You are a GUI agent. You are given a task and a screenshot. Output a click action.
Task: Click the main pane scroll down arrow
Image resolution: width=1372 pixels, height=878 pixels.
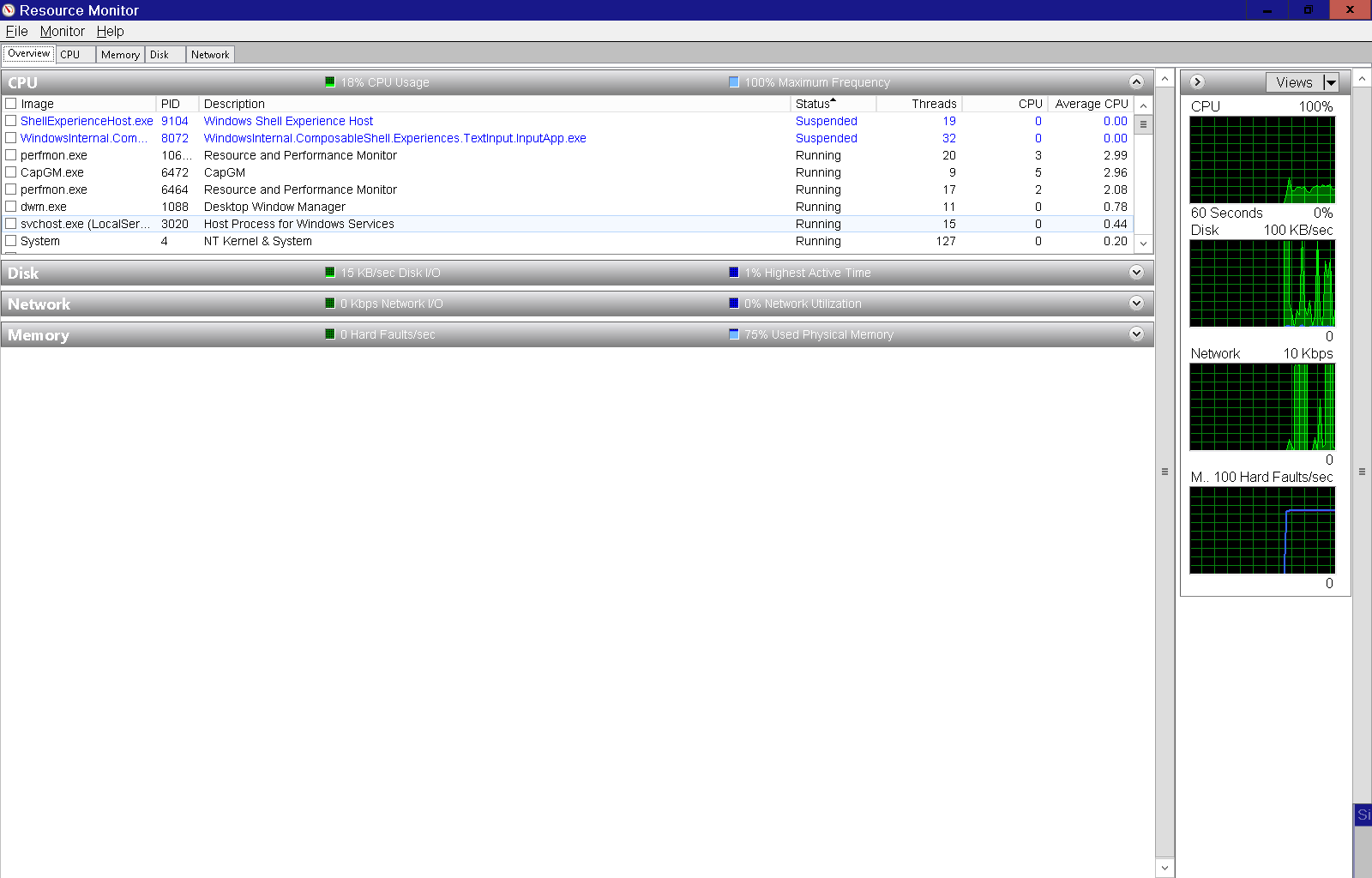point(1164,868)
